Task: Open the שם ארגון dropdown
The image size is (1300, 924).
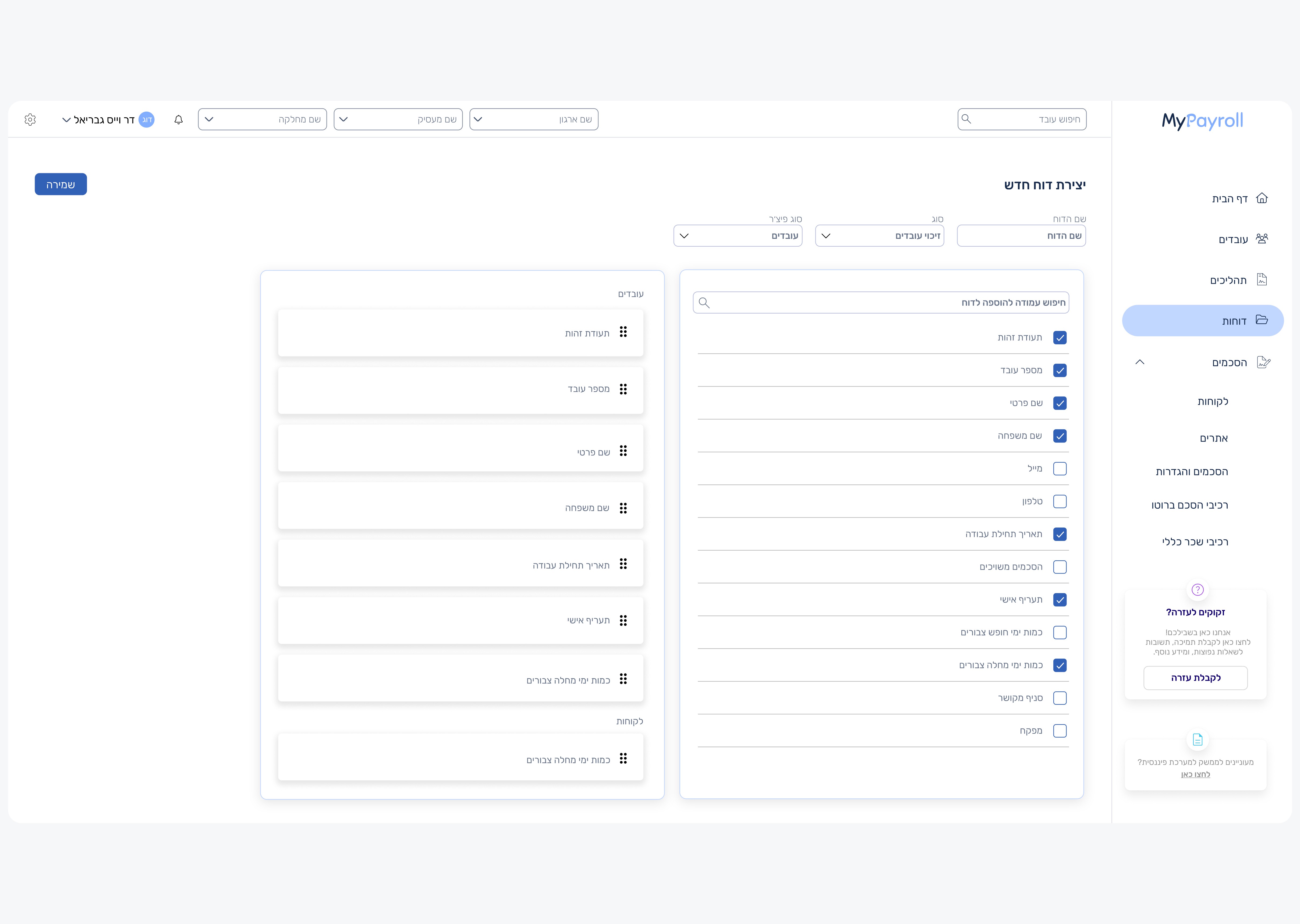Action: 534,119
